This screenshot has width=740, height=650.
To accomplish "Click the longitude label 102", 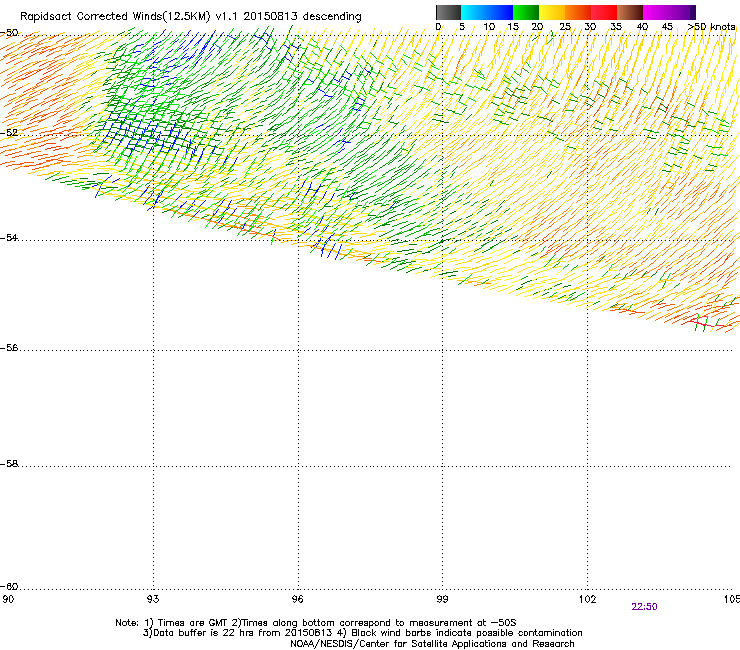I will pos(587,599).
